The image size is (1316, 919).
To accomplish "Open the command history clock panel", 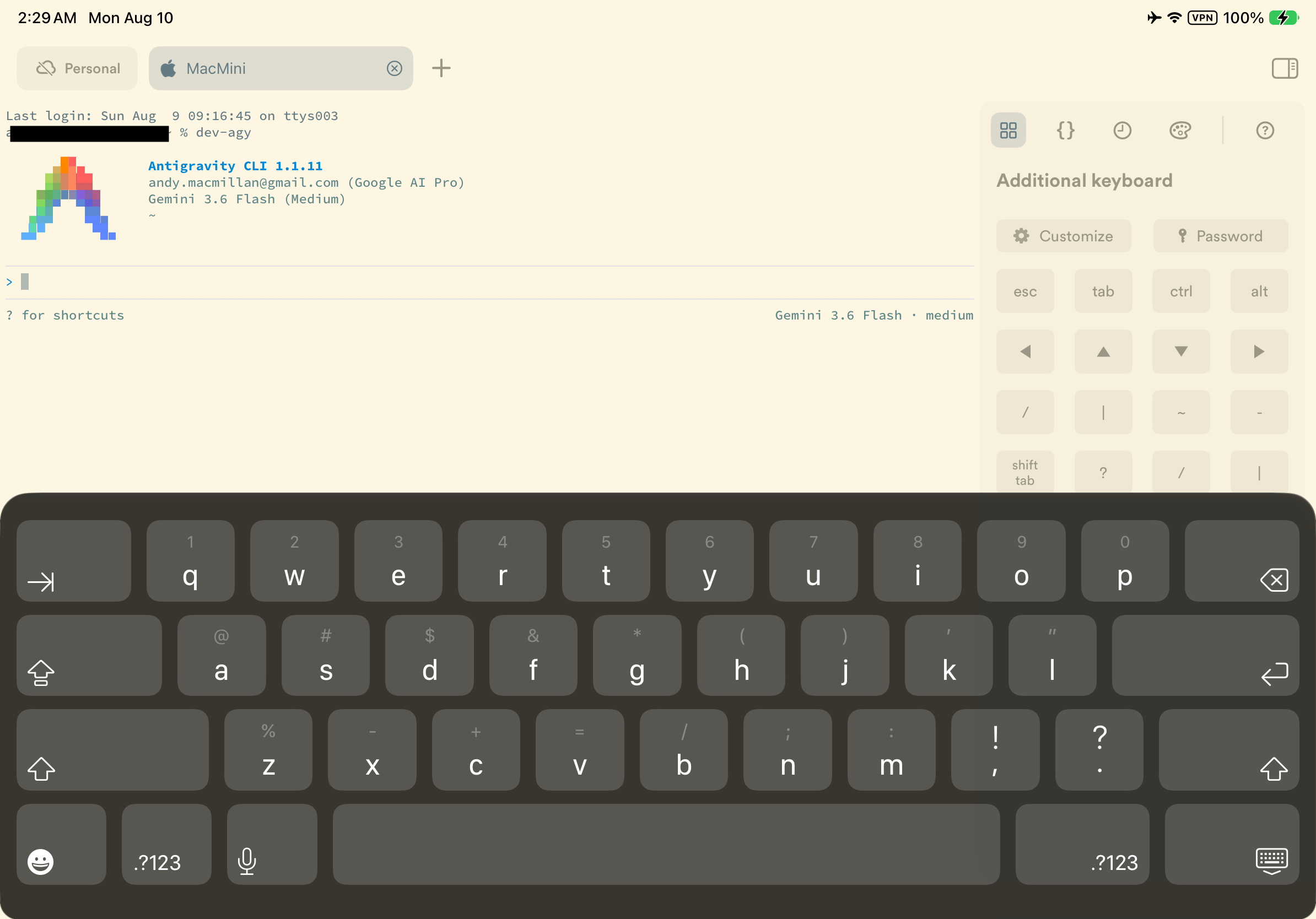I will [x=1122, y=131].
